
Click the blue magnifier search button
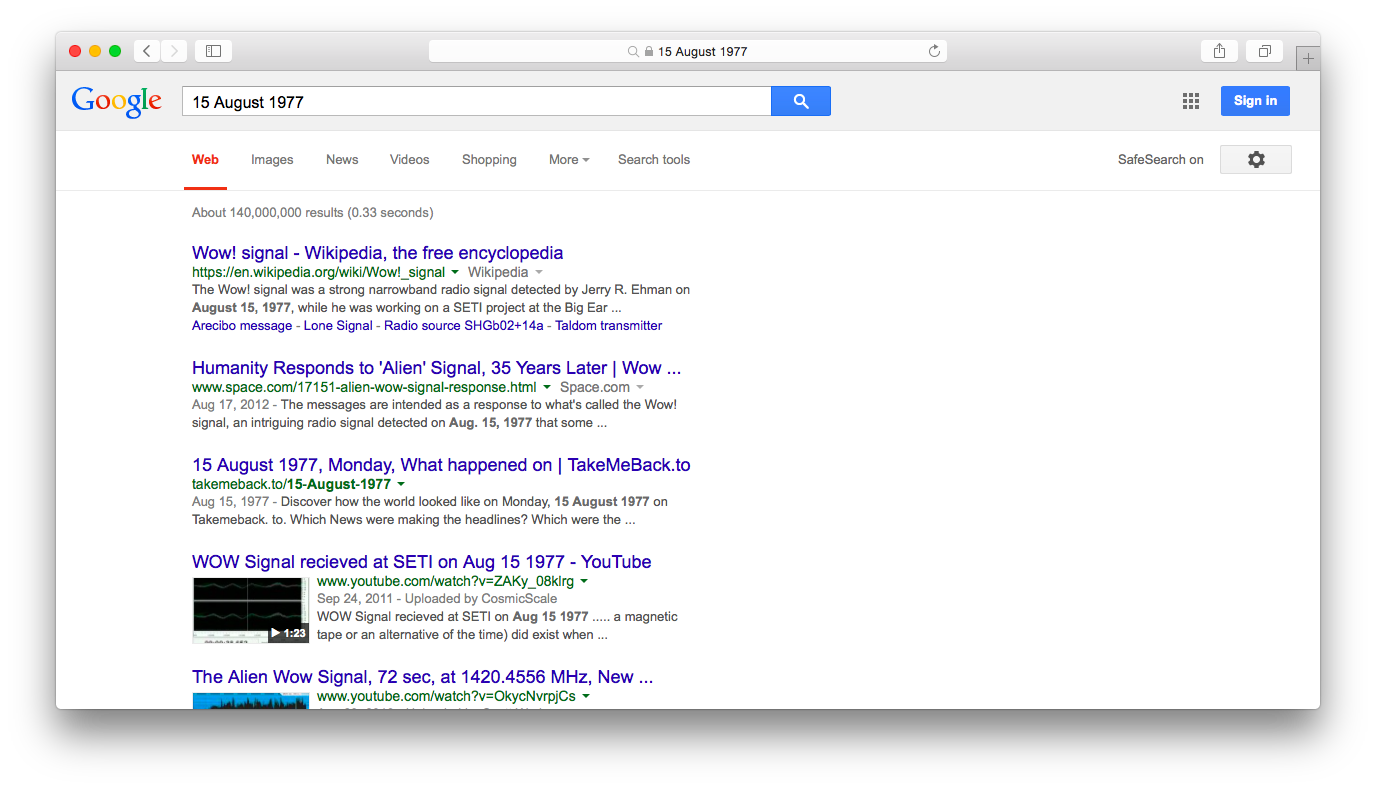pos(800,101)
